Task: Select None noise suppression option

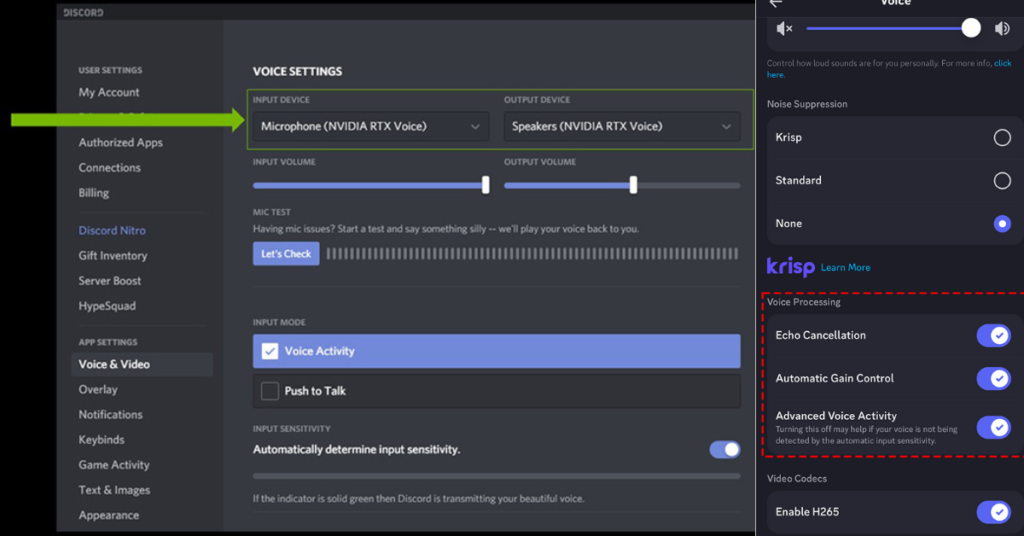Action: [1001, 224]
